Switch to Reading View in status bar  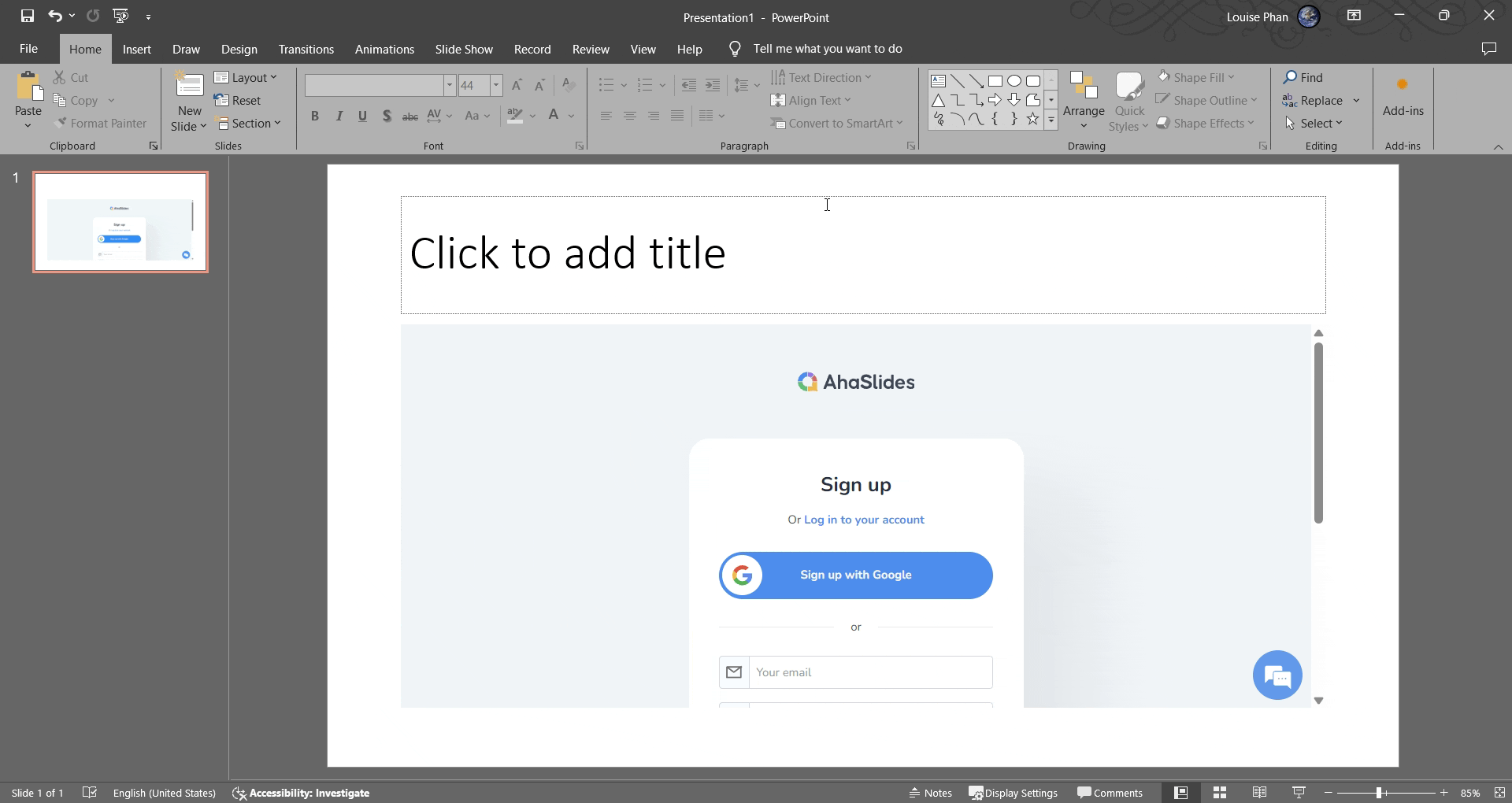click(x=1259, y=793)
